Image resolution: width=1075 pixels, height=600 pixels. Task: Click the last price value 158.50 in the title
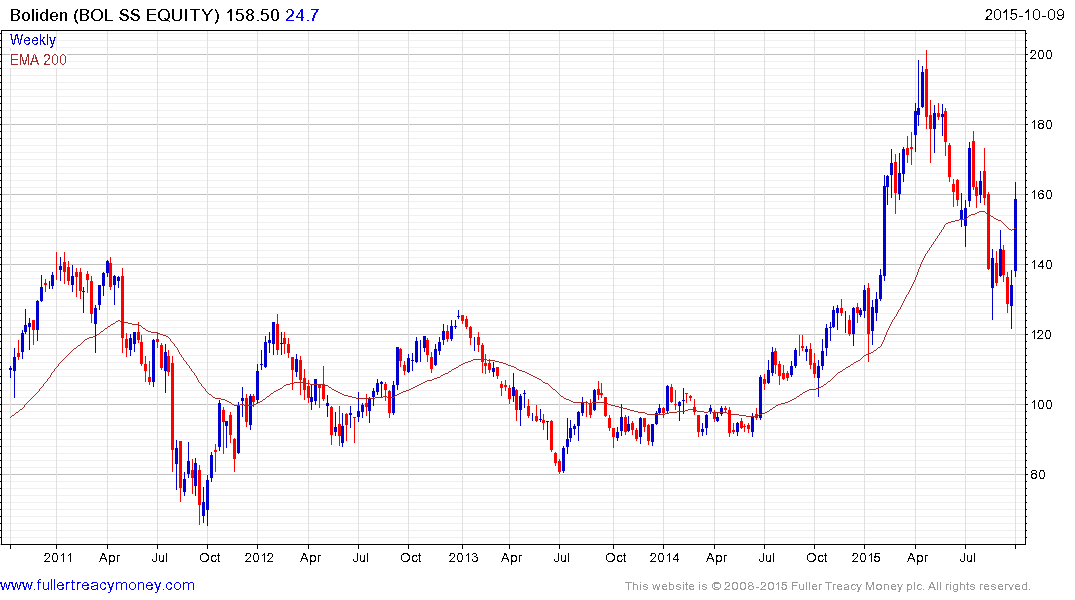click(251, 17)
